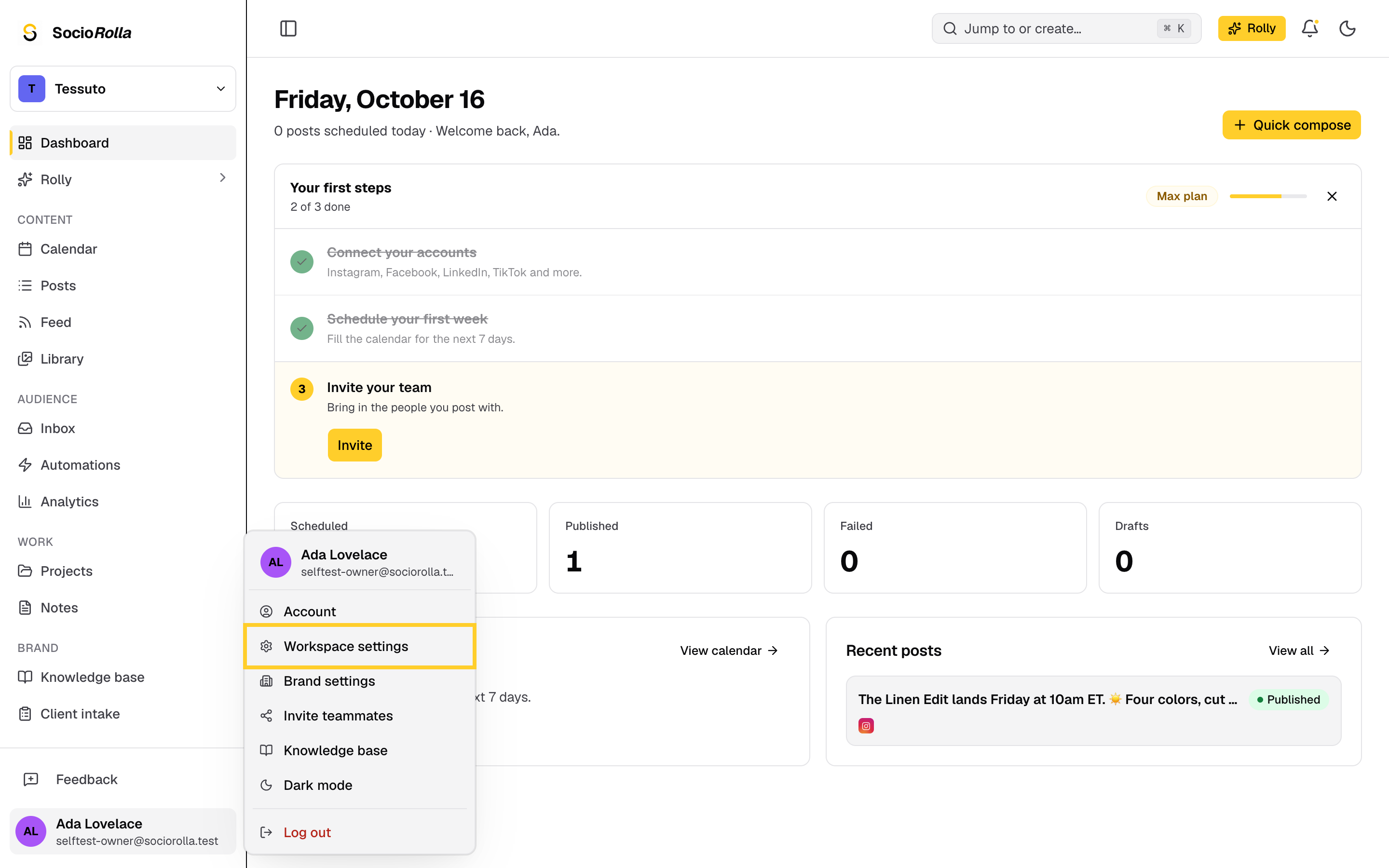Click Log out in the user menu
Screen dimensions: 1389x868
(x=360, y=832)
